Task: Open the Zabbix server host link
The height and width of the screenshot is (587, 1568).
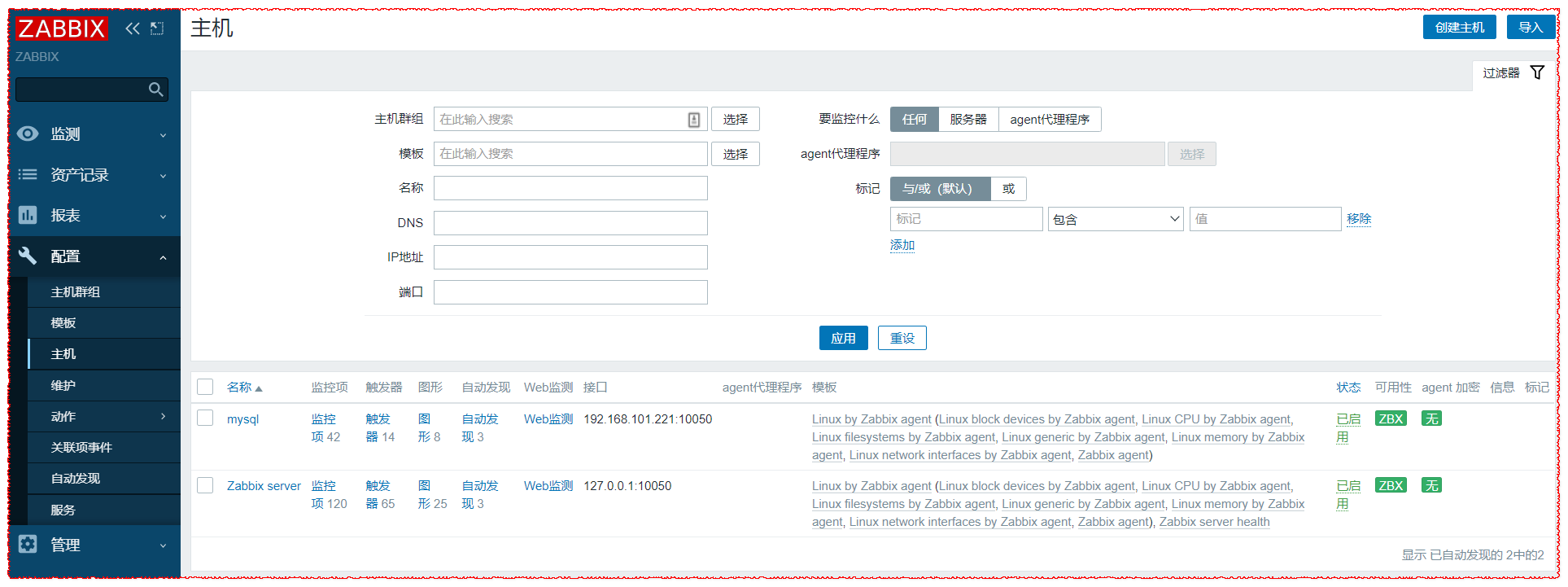Action: (x=264, y=485)
